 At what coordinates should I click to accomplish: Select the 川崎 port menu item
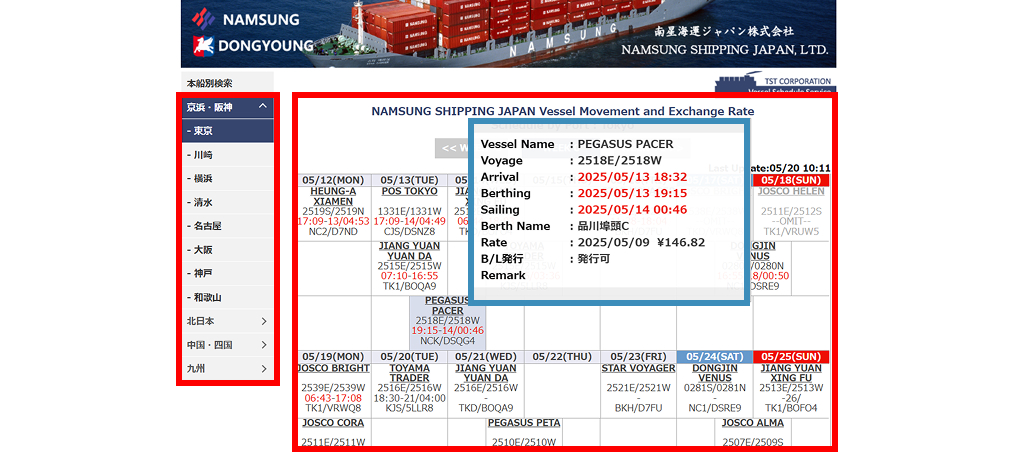(x=227, y=155)
